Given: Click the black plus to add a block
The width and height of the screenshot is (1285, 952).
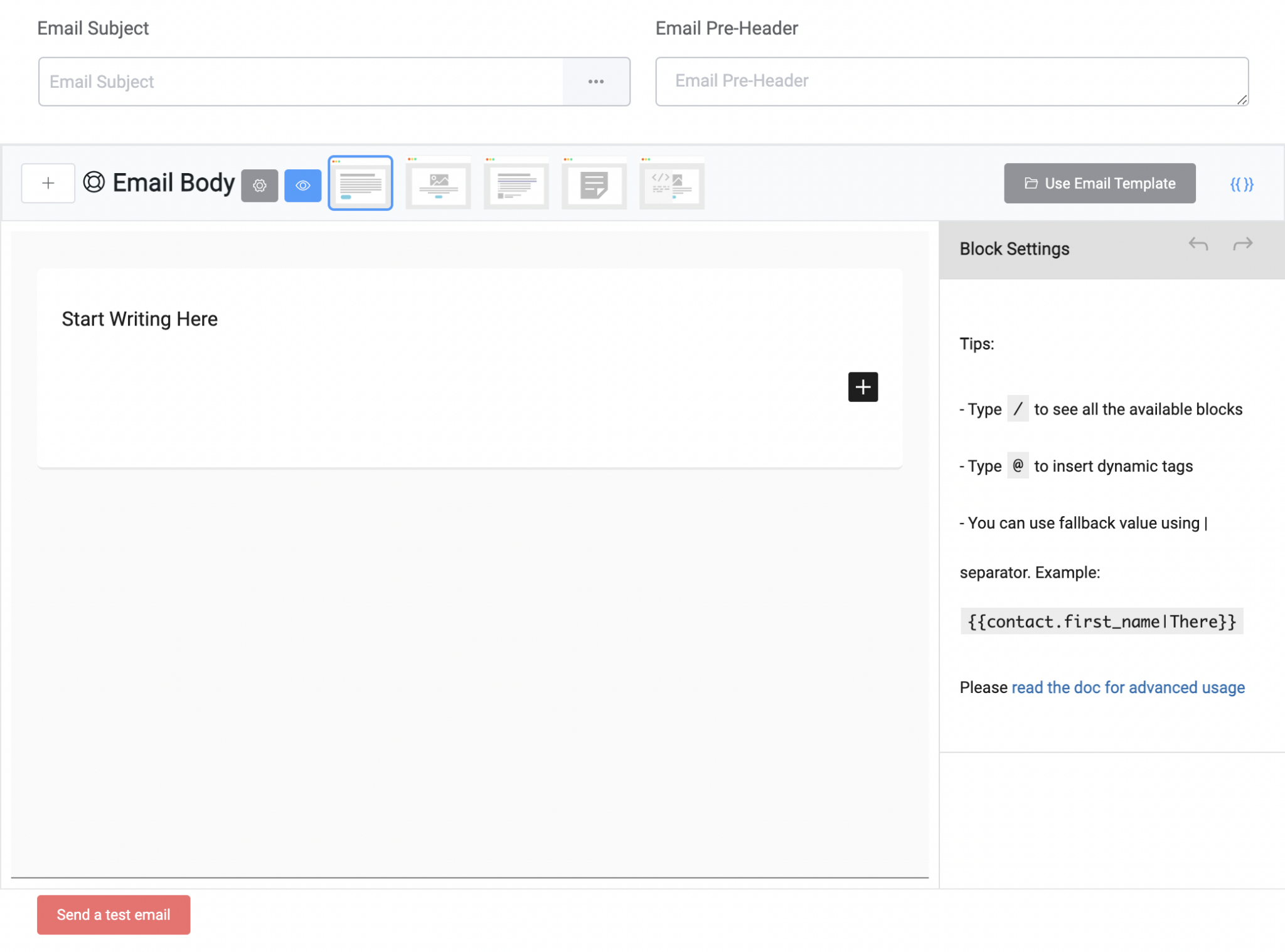Looking at the screenshot, I should tap(863, 387).
